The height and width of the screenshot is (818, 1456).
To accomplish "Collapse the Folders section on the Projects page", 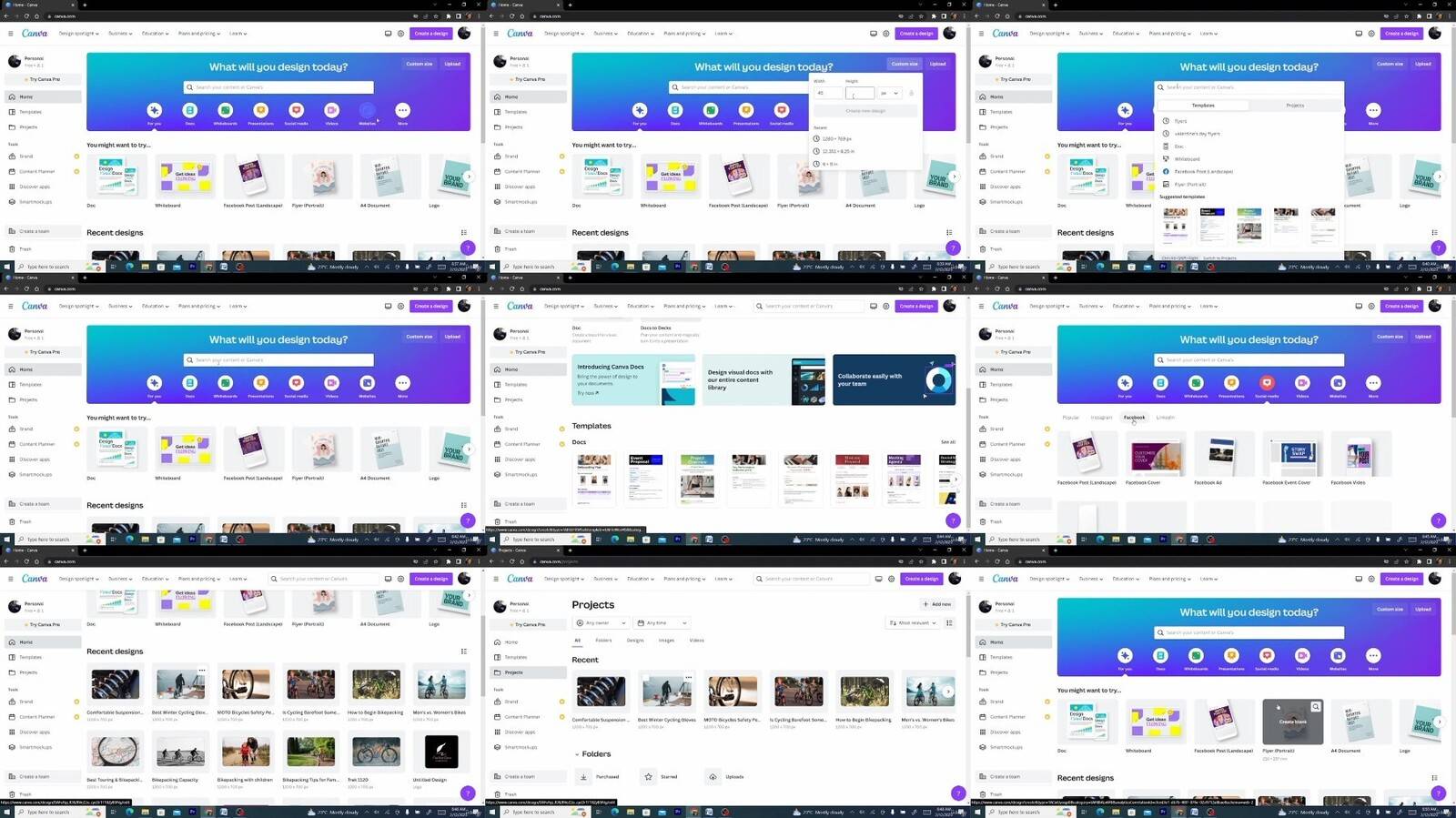I will point(577,754).
